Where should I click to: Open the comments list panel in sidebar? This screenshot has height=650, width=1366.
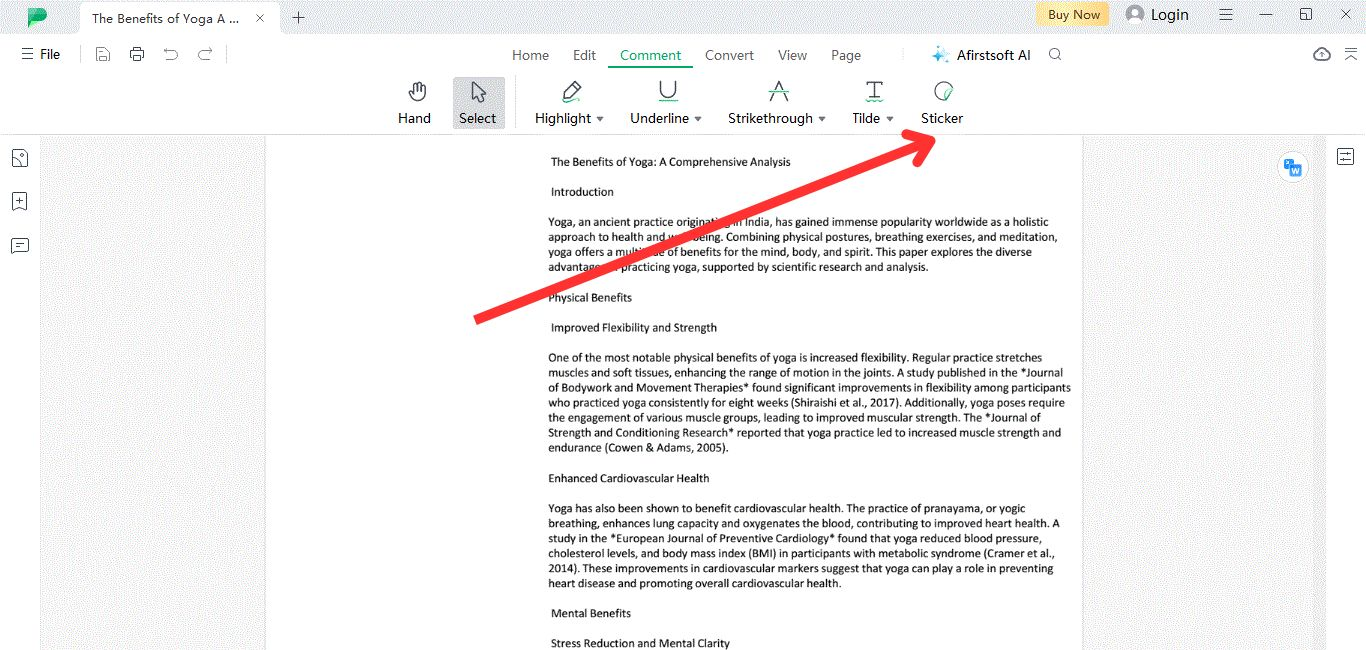point(19,245)
